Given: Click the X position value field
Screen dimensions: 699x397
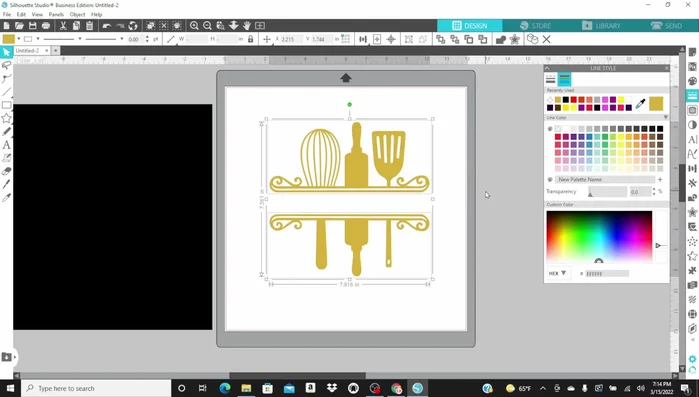Looking at the screenshot, I should point(292,39).
